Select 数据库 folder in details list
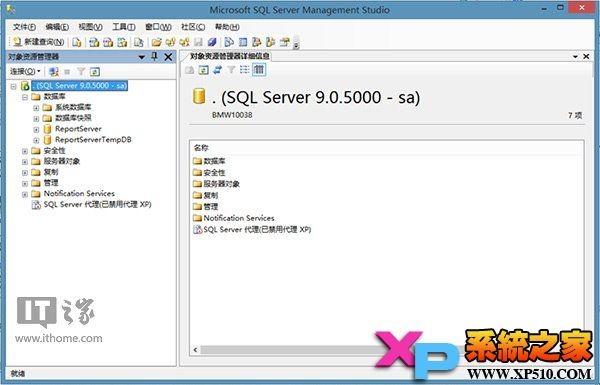This screenshot has height=385, width=600. (x=209, y=161)
